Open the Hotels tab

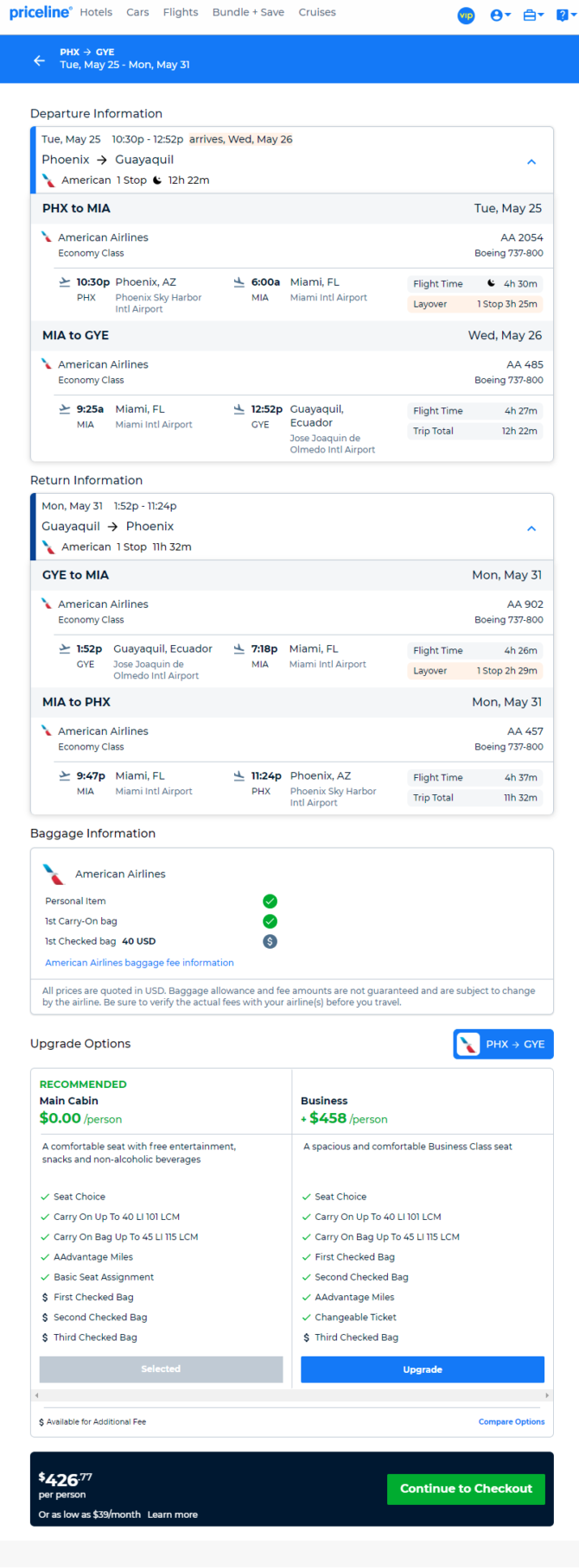(96, 12)
